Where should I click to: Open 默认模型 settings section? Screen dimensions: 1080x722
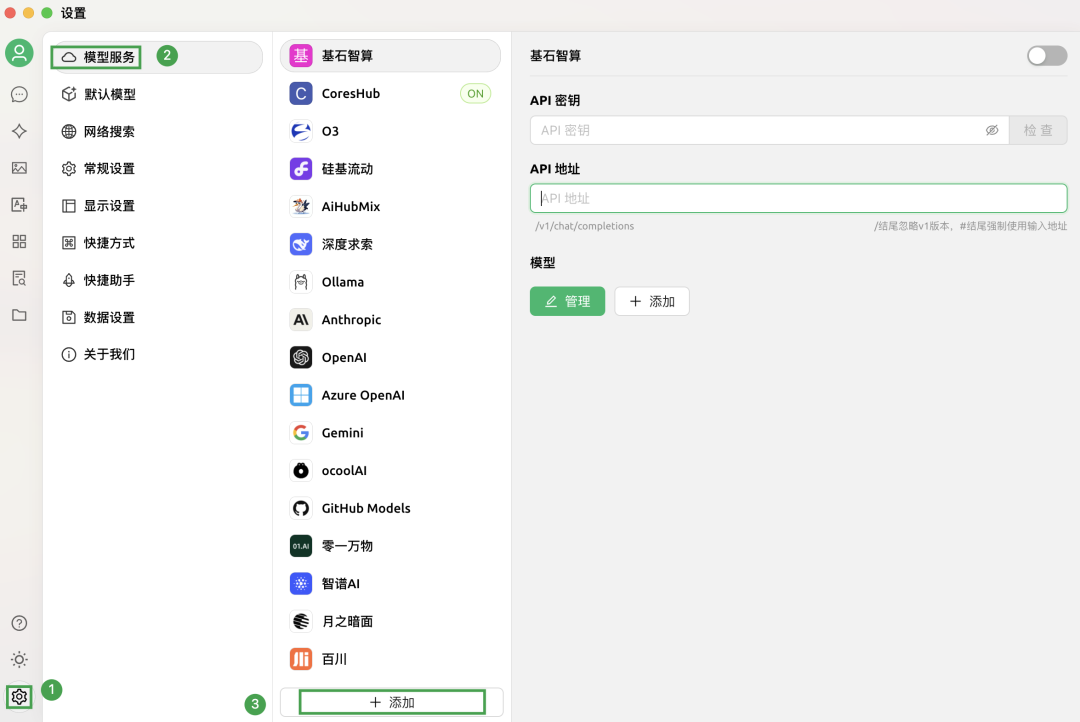tap(156, 94)
